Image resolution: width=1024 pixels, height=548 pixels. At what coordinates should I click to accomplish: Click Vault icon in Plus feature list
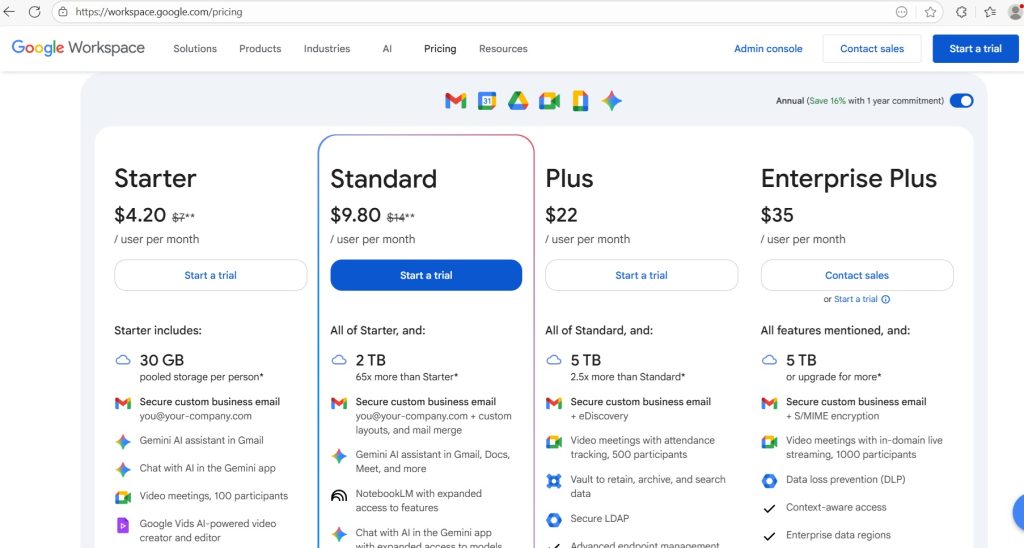(554, 481)
